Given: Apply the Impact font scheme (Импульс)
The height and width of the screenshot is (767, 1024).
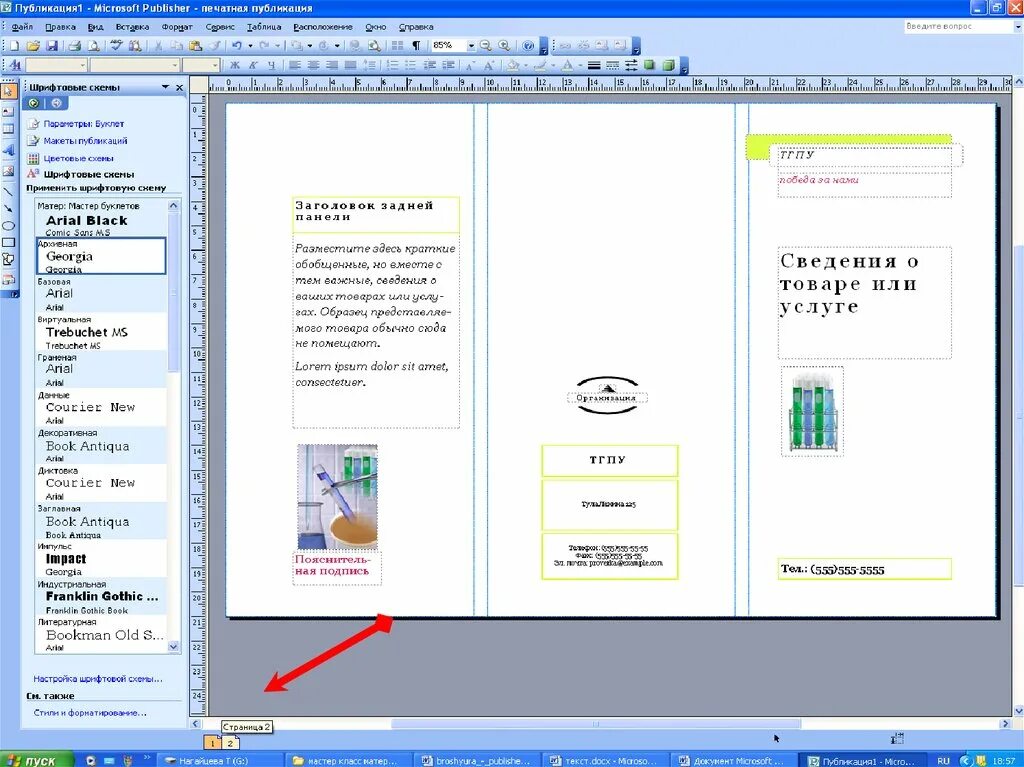Looking at the screenshot, I should 101,559.
